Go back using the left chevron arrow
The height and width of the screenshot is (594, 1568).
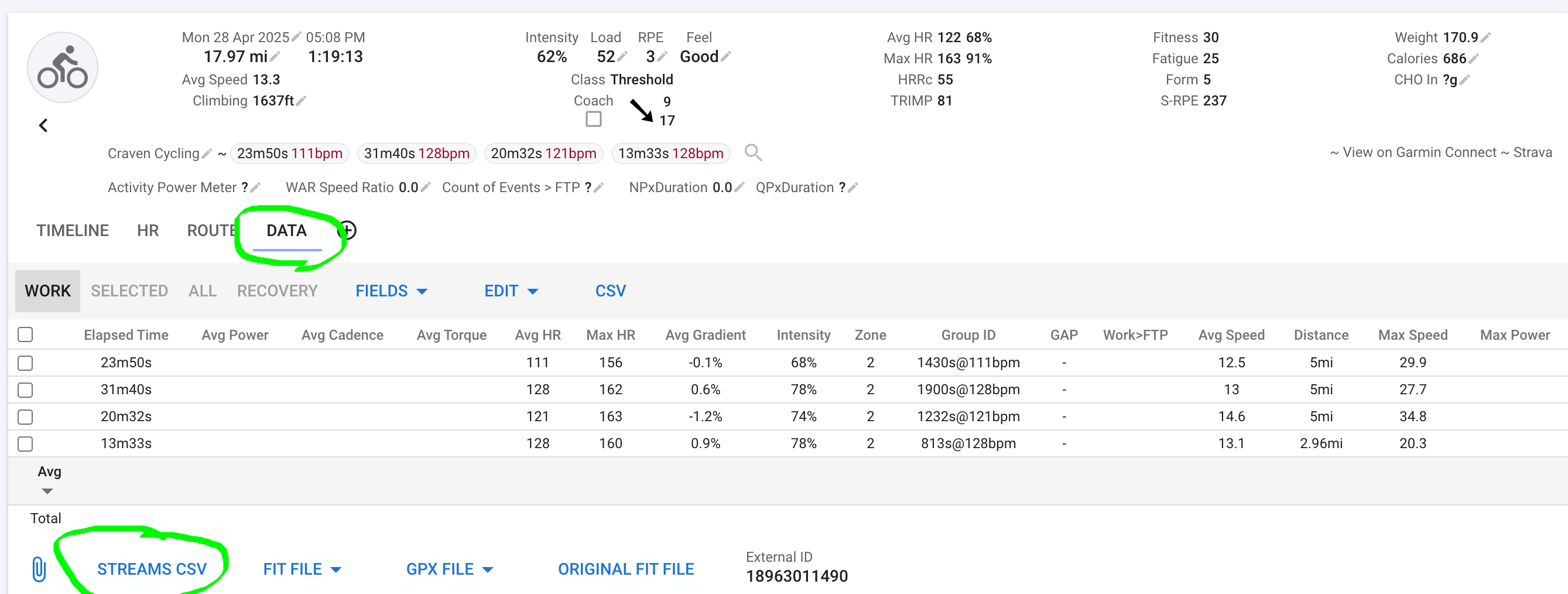pos(43,125)
